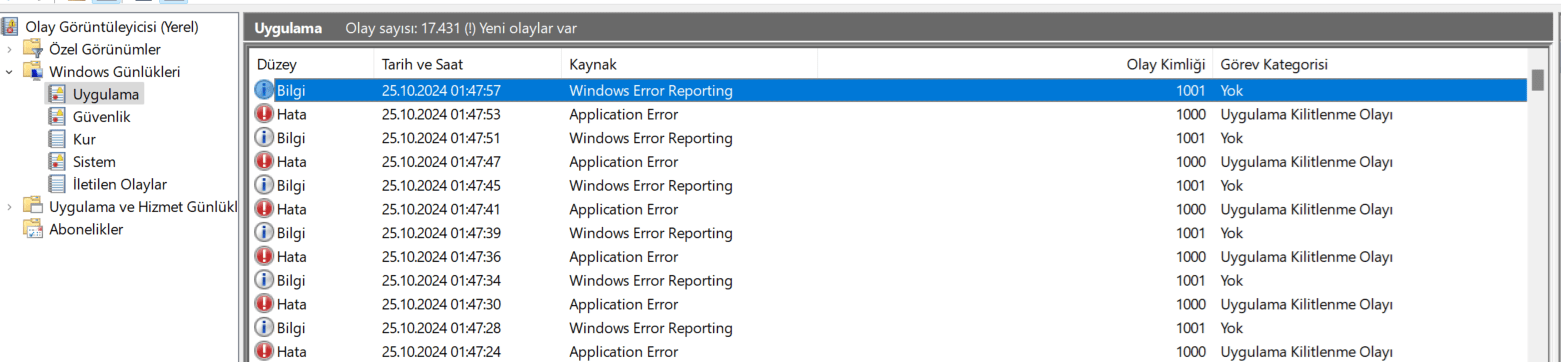This screenshot has width=1561, height=362.
Task: Click the info icon of the 01:47:28 event
Action: point(264,328)
